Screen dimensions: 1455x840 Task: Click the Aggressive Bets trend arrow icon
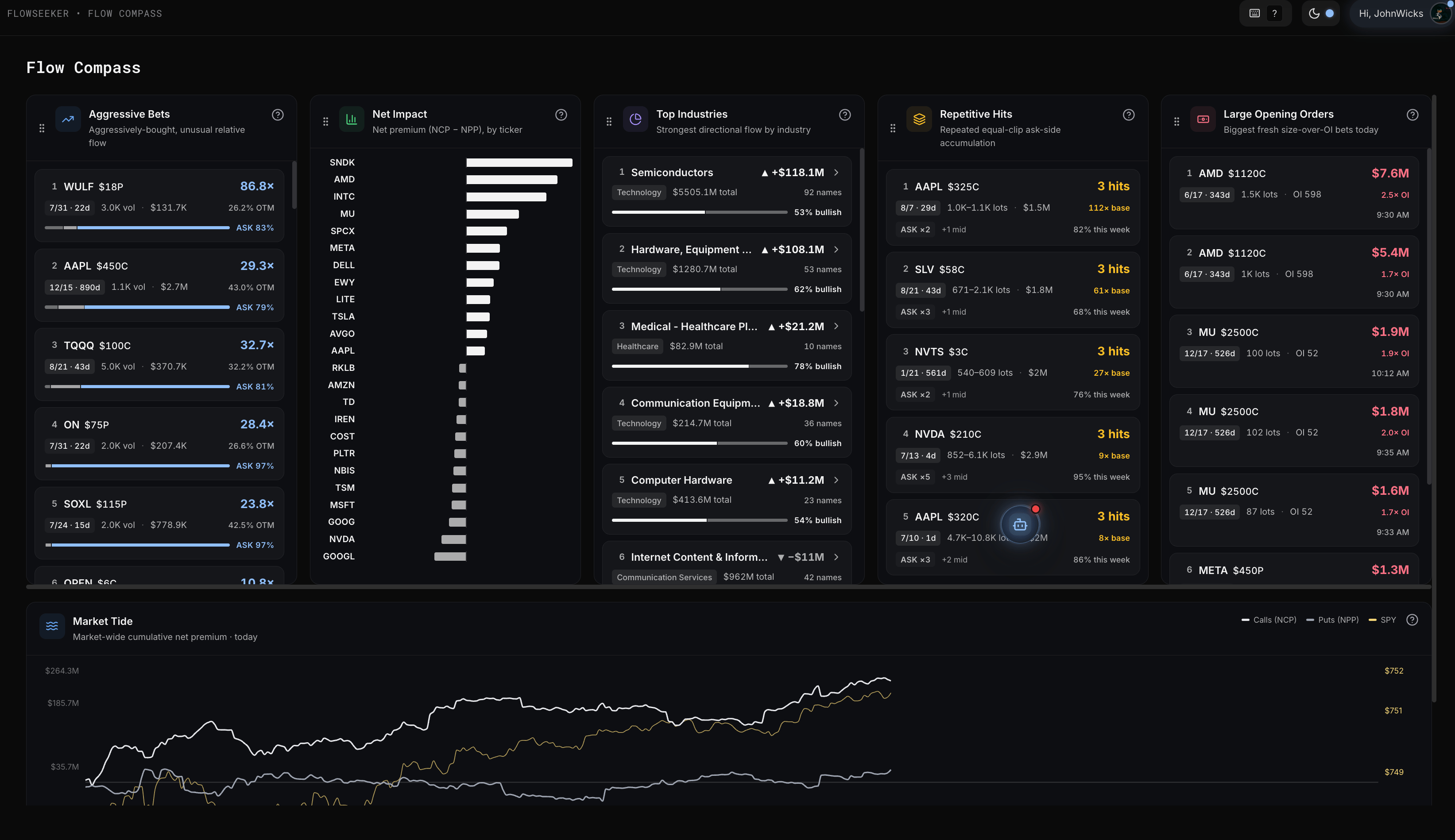(68, 119)
